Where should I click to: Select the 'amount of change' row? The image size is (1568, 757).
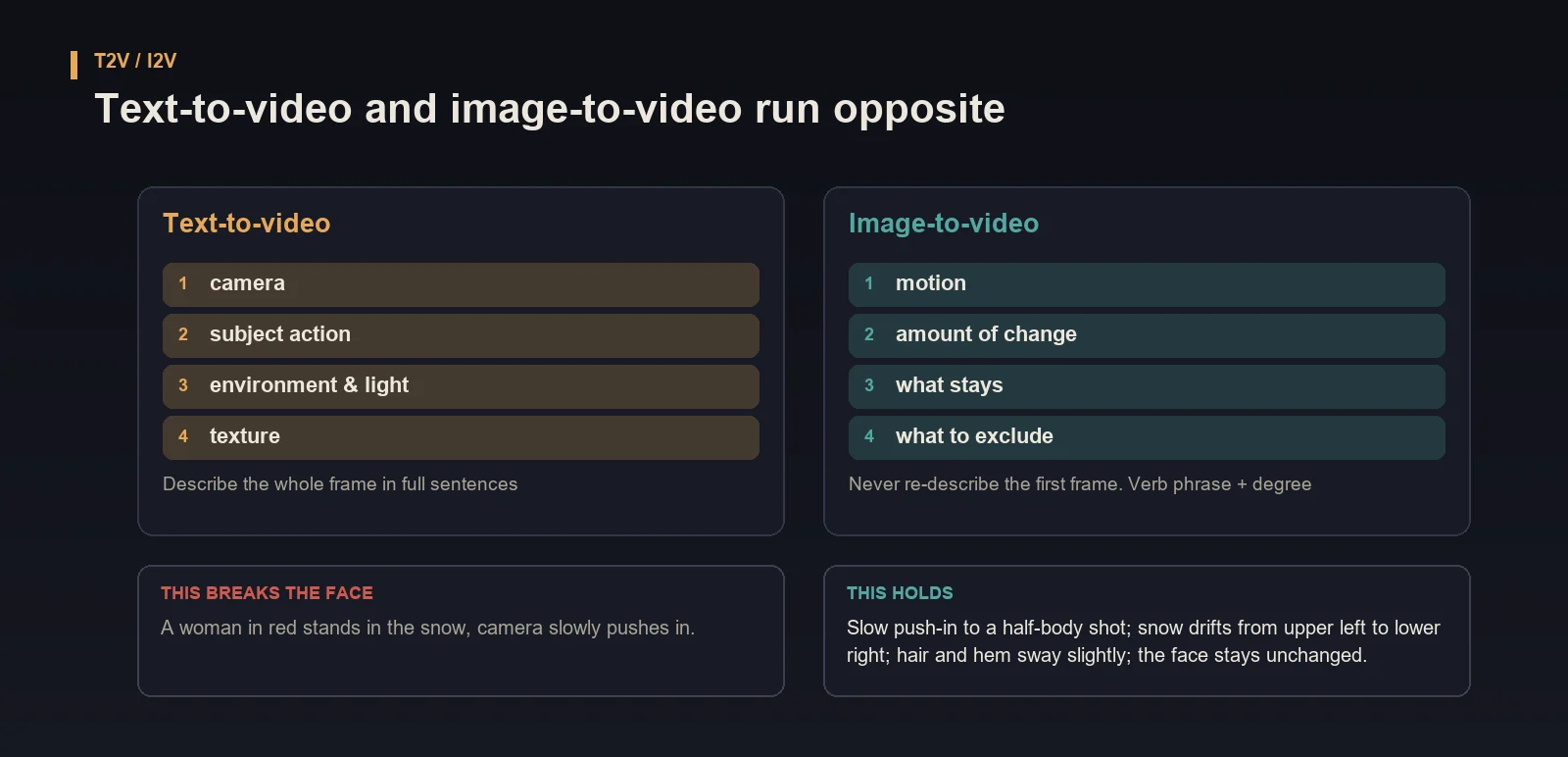pyautogui.click(x=1147, y=335)
